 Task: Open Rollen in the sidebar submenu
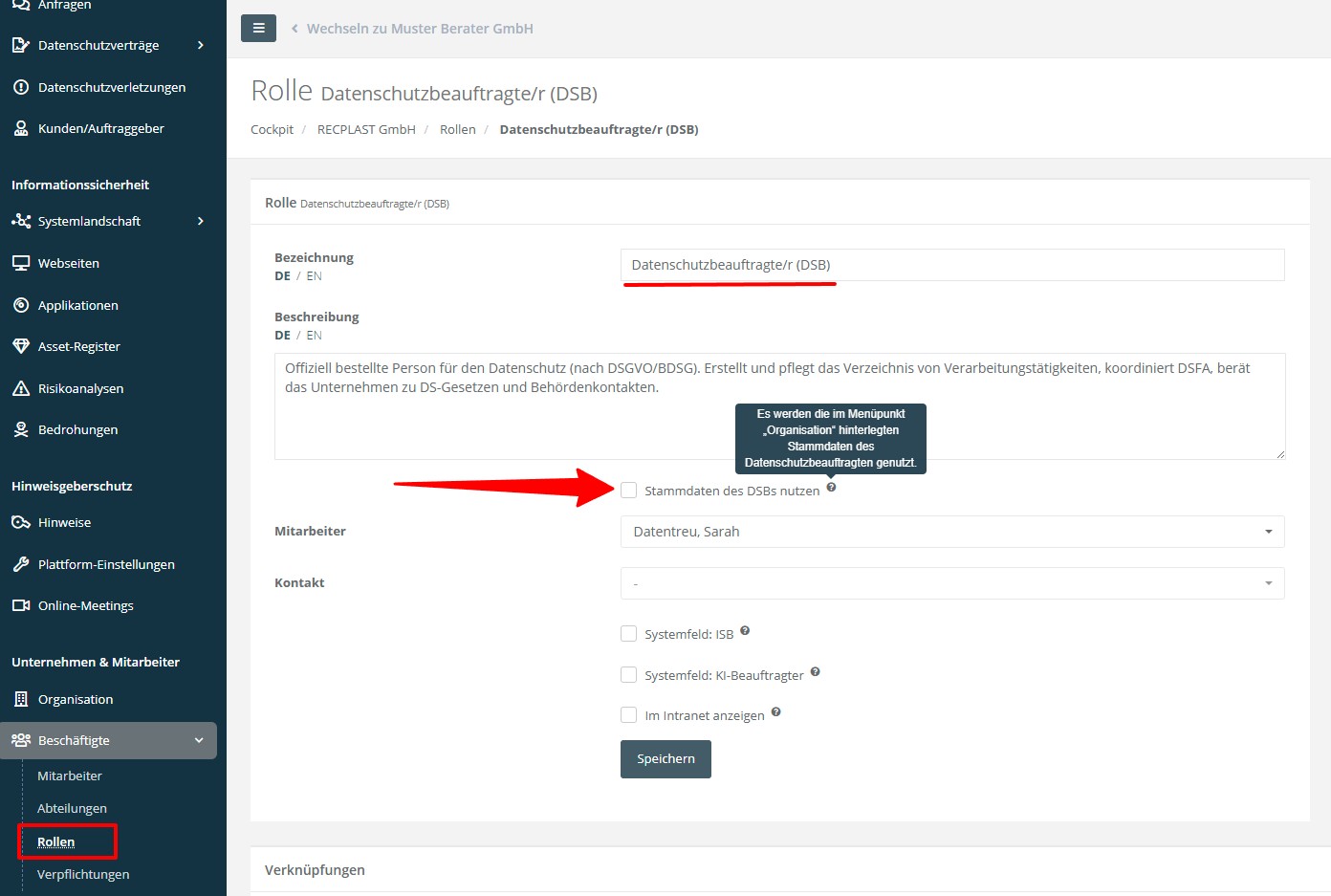[55, 841]
